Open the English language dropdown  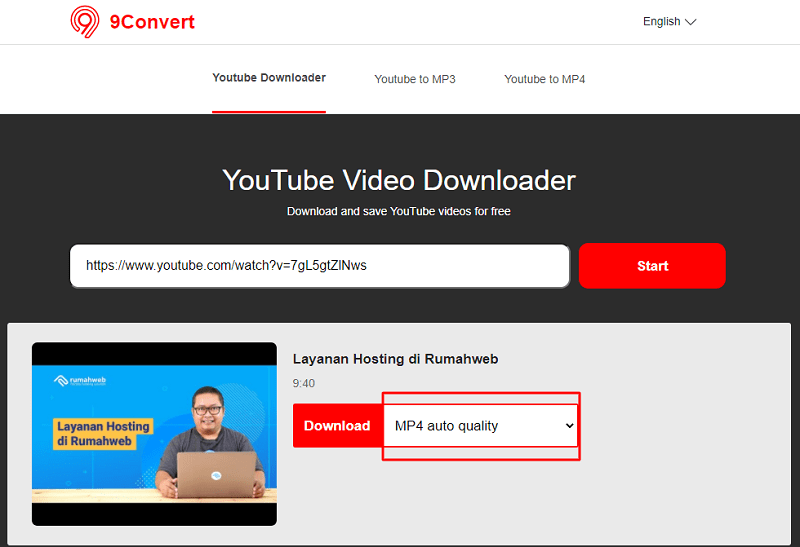669,21
